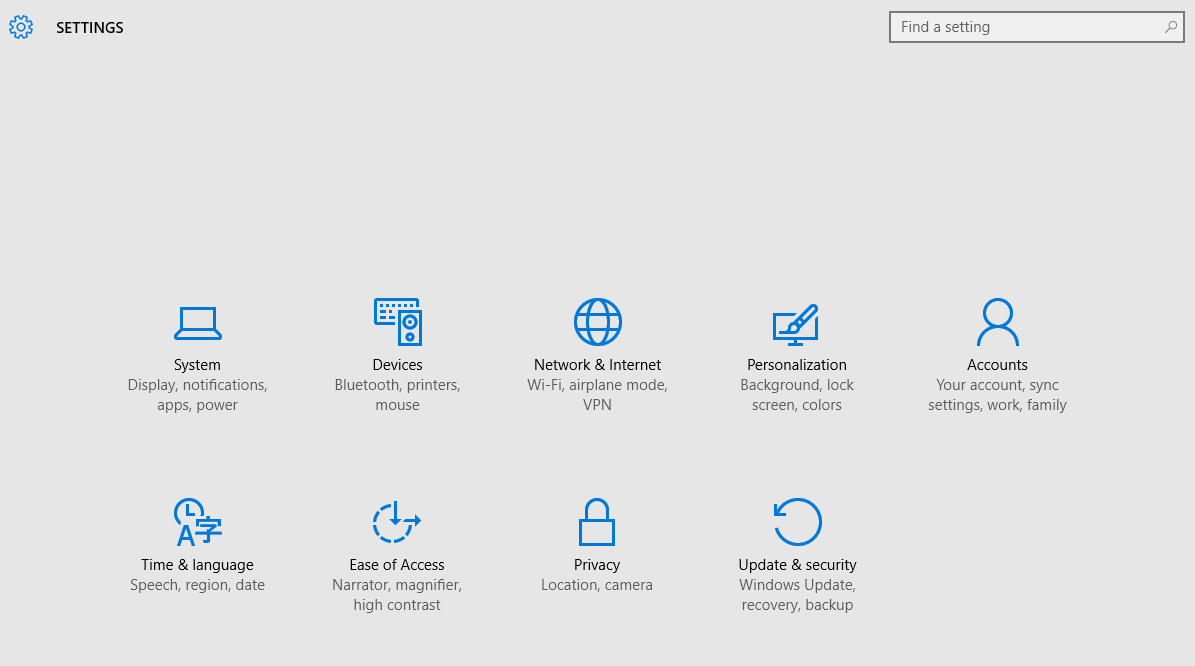Click the Settings gear in the top-left corner
Viewport: 1195px width, 666px height.
point(21,27)
